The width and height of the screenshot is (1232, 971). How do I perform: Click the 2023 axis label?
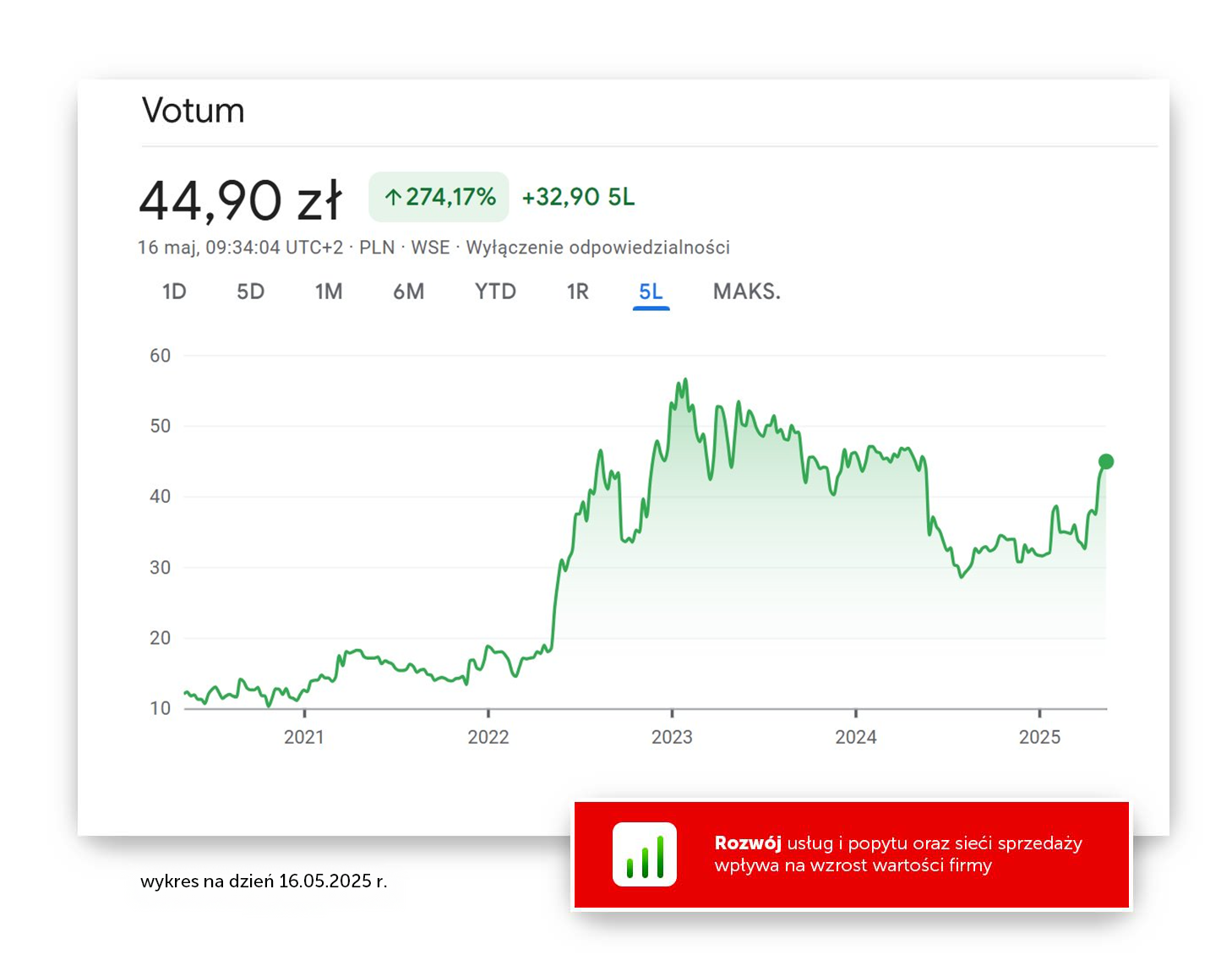tap(672, 737)
